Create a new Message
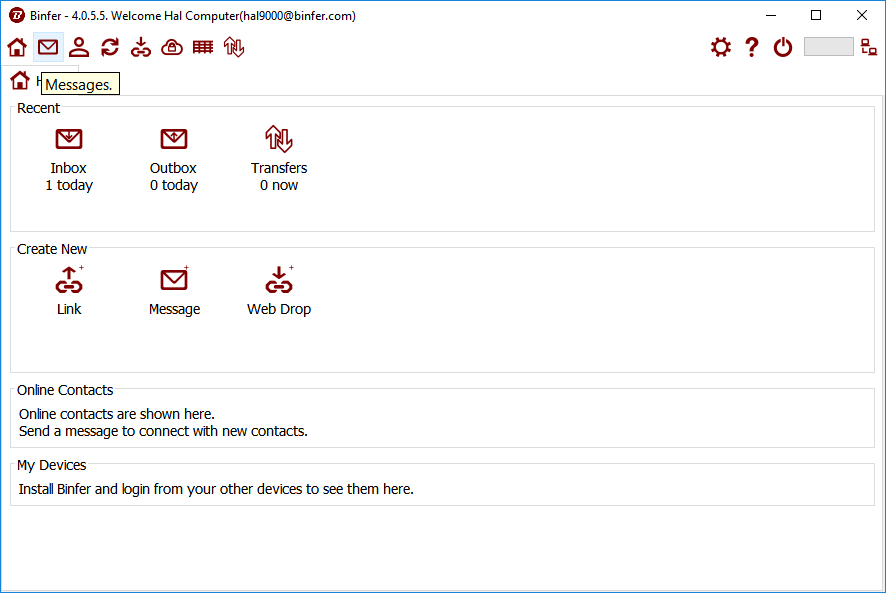Viewport: 886px width, 593px height. click(174, 290)
